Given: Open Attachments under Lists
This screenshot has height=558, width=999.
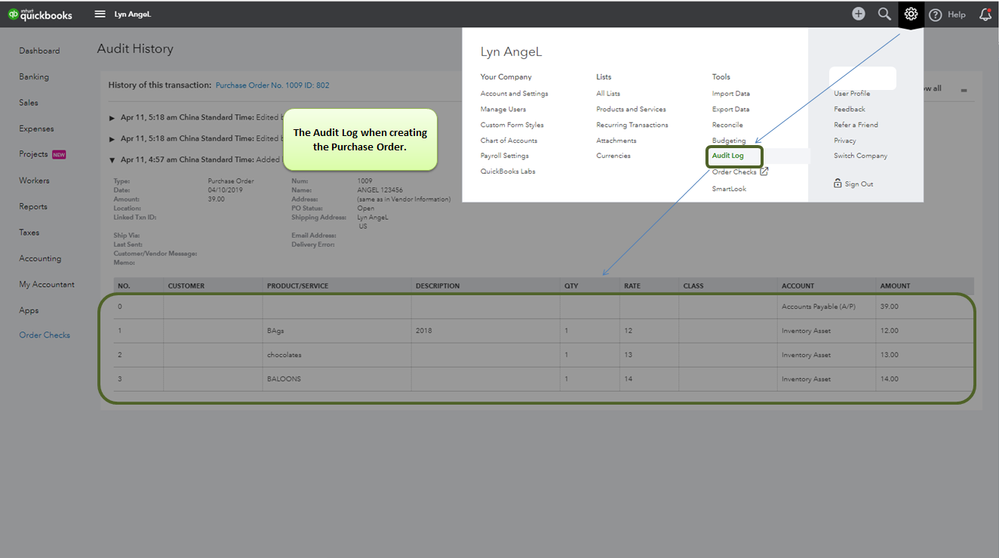Looking at the screenshot, I should tap(616, 140).
